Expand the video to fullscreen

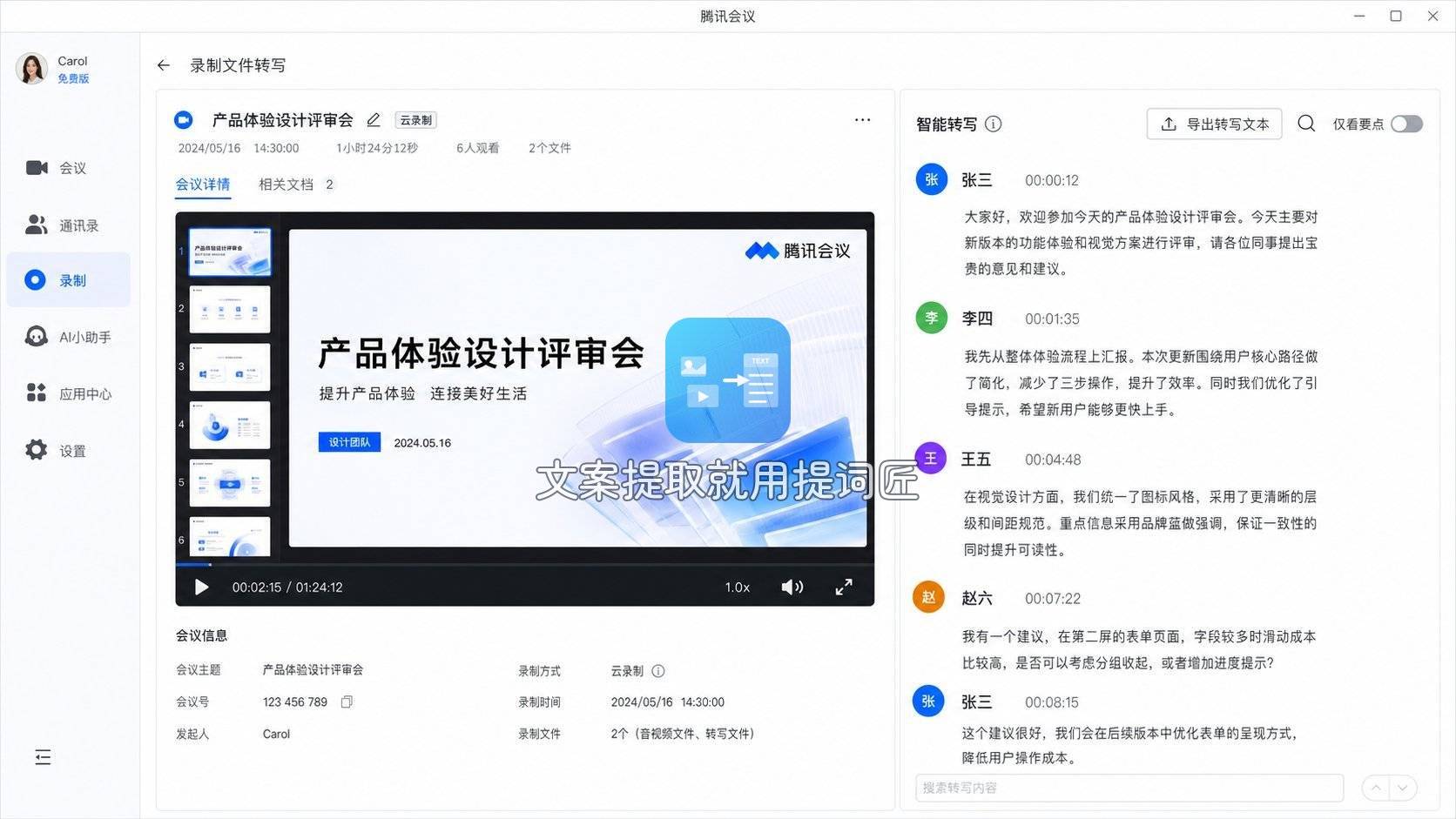(844, 587)
